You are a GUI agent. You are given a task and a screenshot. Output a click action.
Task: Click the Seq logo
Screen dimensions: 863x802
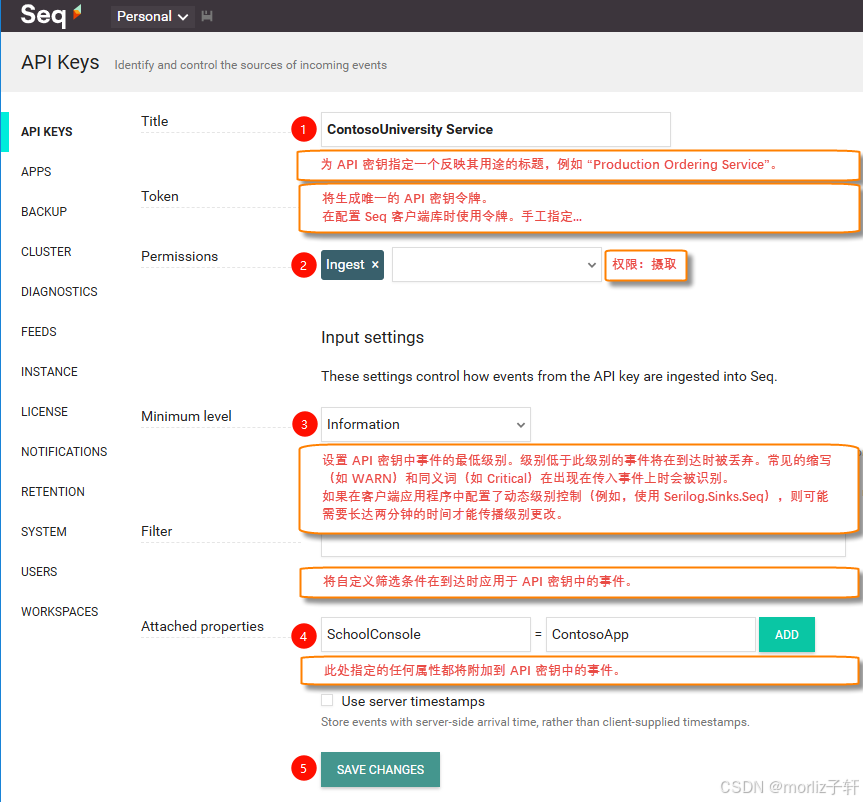pyautogui.click(x=51, y=14)
